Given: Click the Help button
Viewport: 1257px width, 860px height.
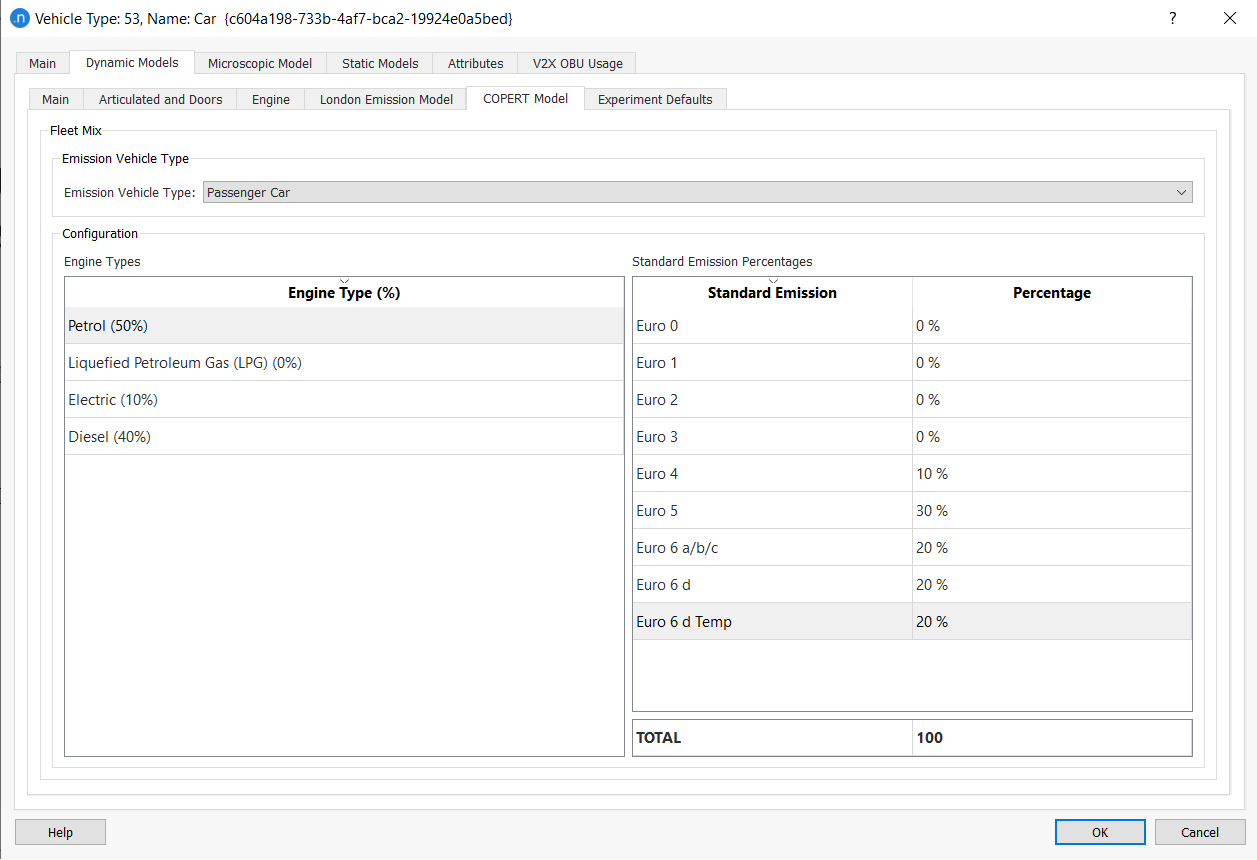Looking at the screenshot, I should [59, 831].
